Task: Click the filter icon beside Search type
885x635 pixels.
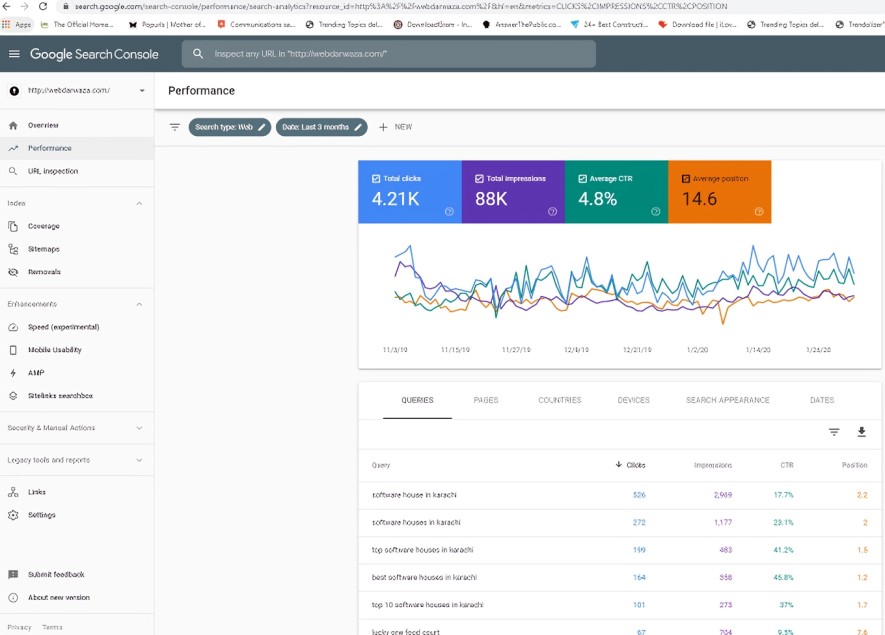Action: 175,127
